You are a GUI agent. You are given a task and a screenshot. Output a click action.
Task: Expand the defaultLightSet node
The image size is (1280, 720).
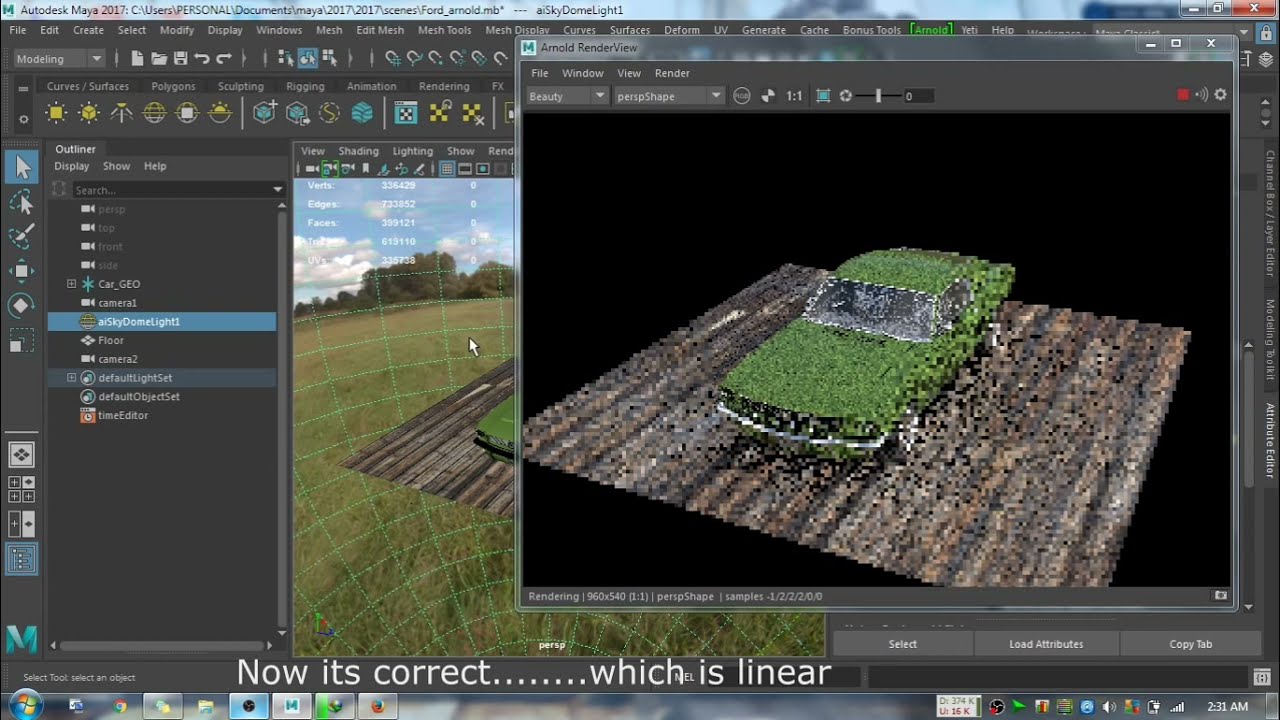coord(71,378)
